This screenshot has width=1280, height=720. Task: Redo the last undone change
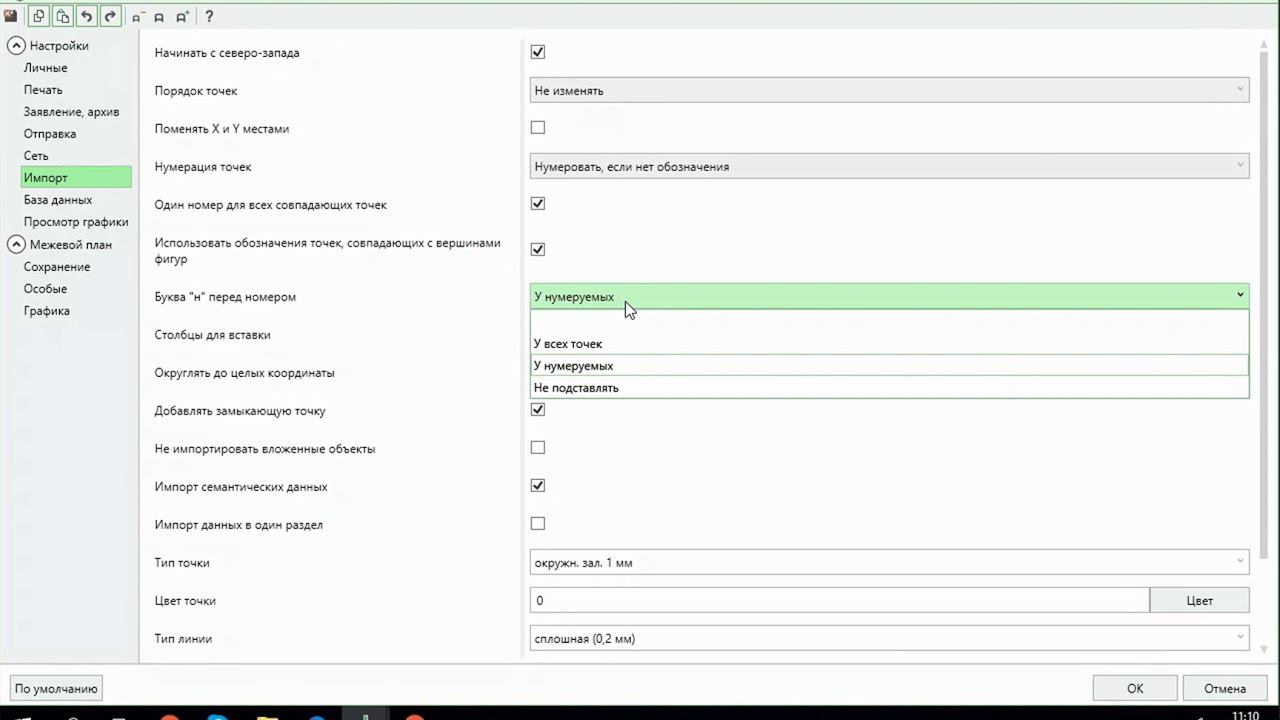click(x=111, y=16)
